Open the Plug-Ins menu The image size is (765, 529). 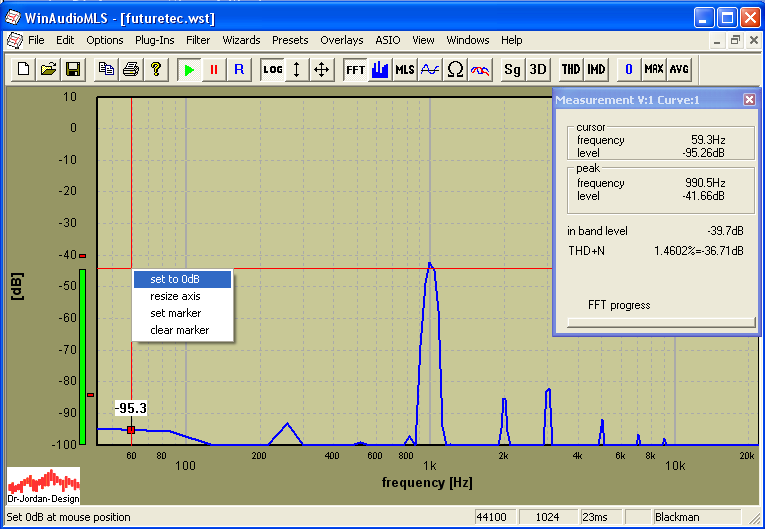point(155,40)
